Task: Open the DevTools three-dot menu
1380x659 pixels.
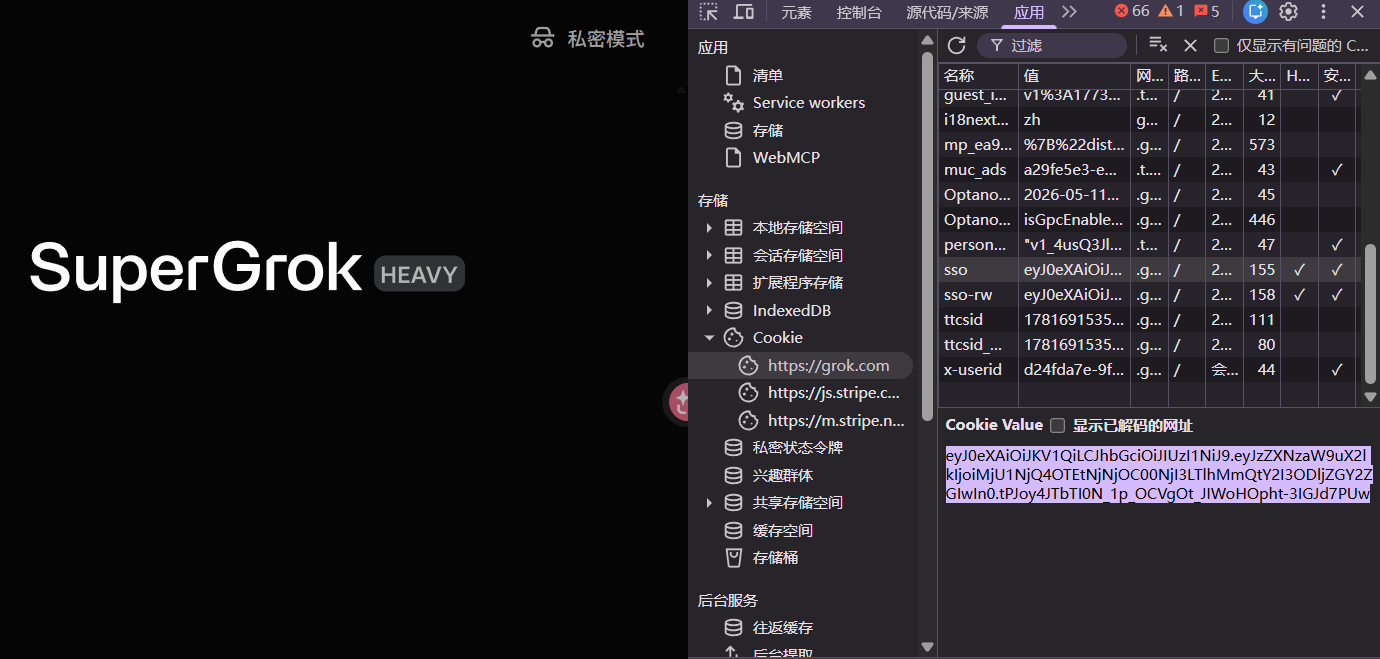Action: [x=1324, y=12]
